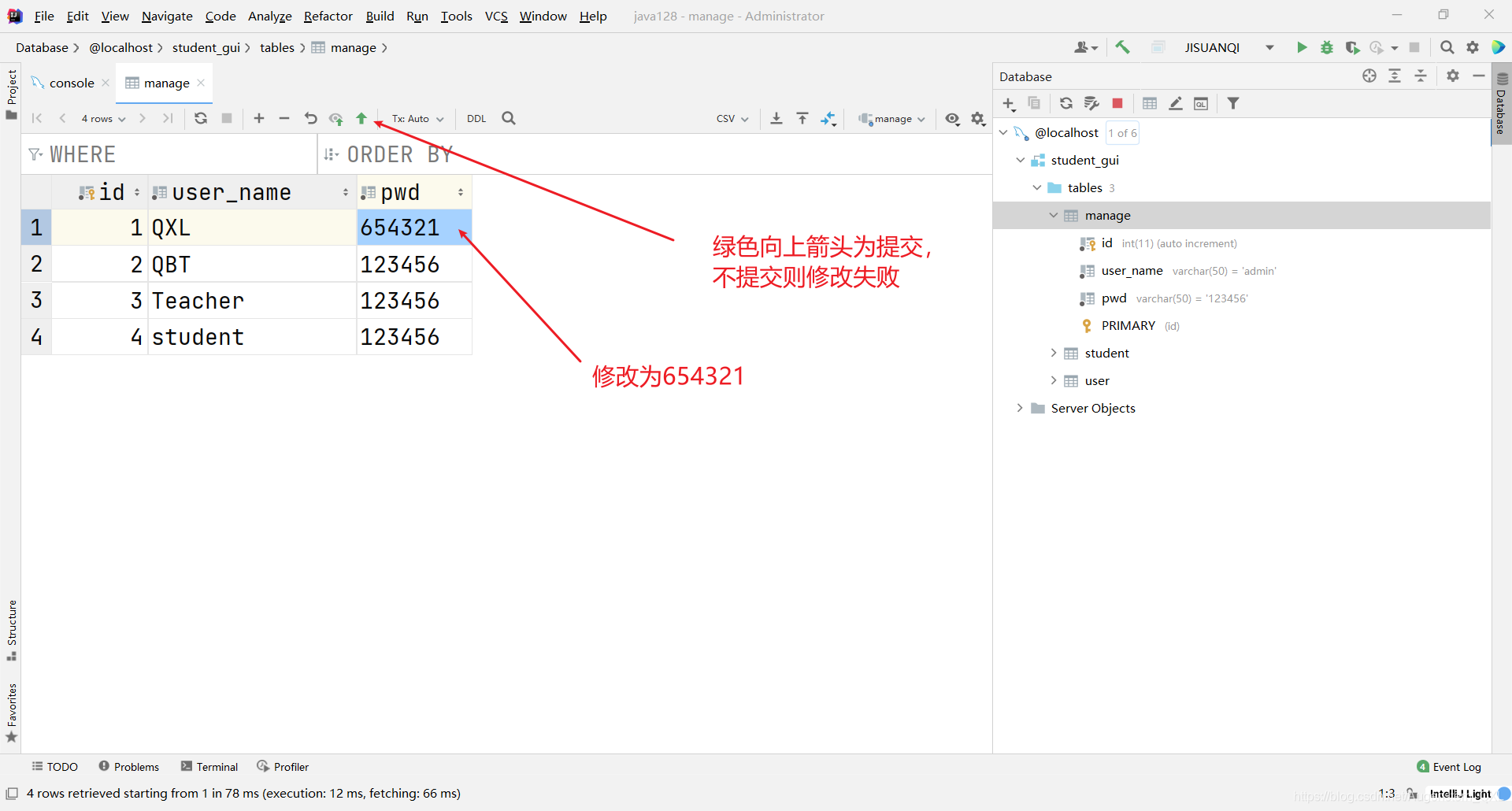Submit changes with the green up arrow

(361, 119)
